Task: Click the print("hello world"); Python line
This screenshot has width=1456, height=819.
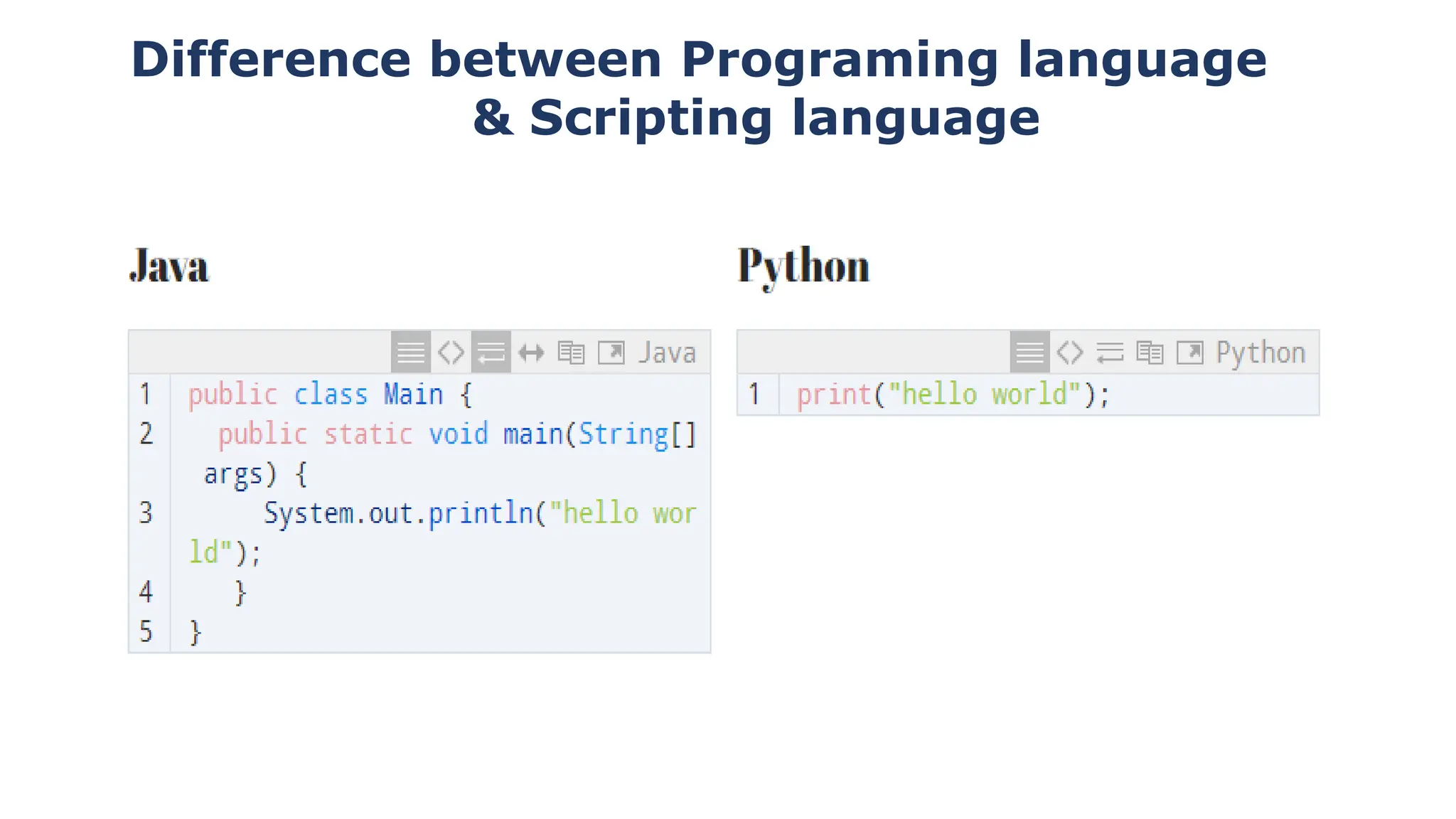Action: 953,395
